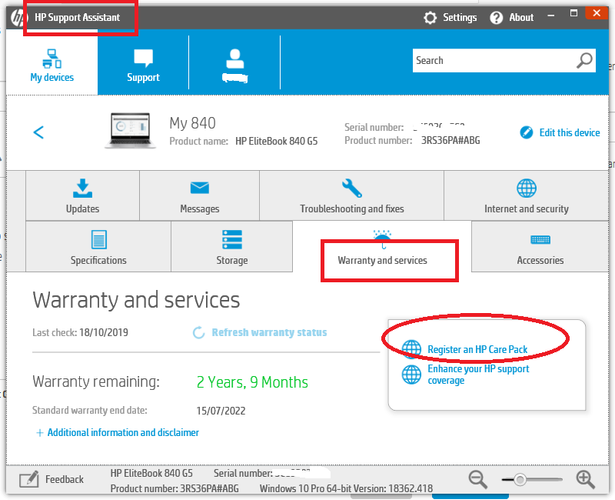Click the 'HP Support Assistant' title text

click(x=77, y=17)
